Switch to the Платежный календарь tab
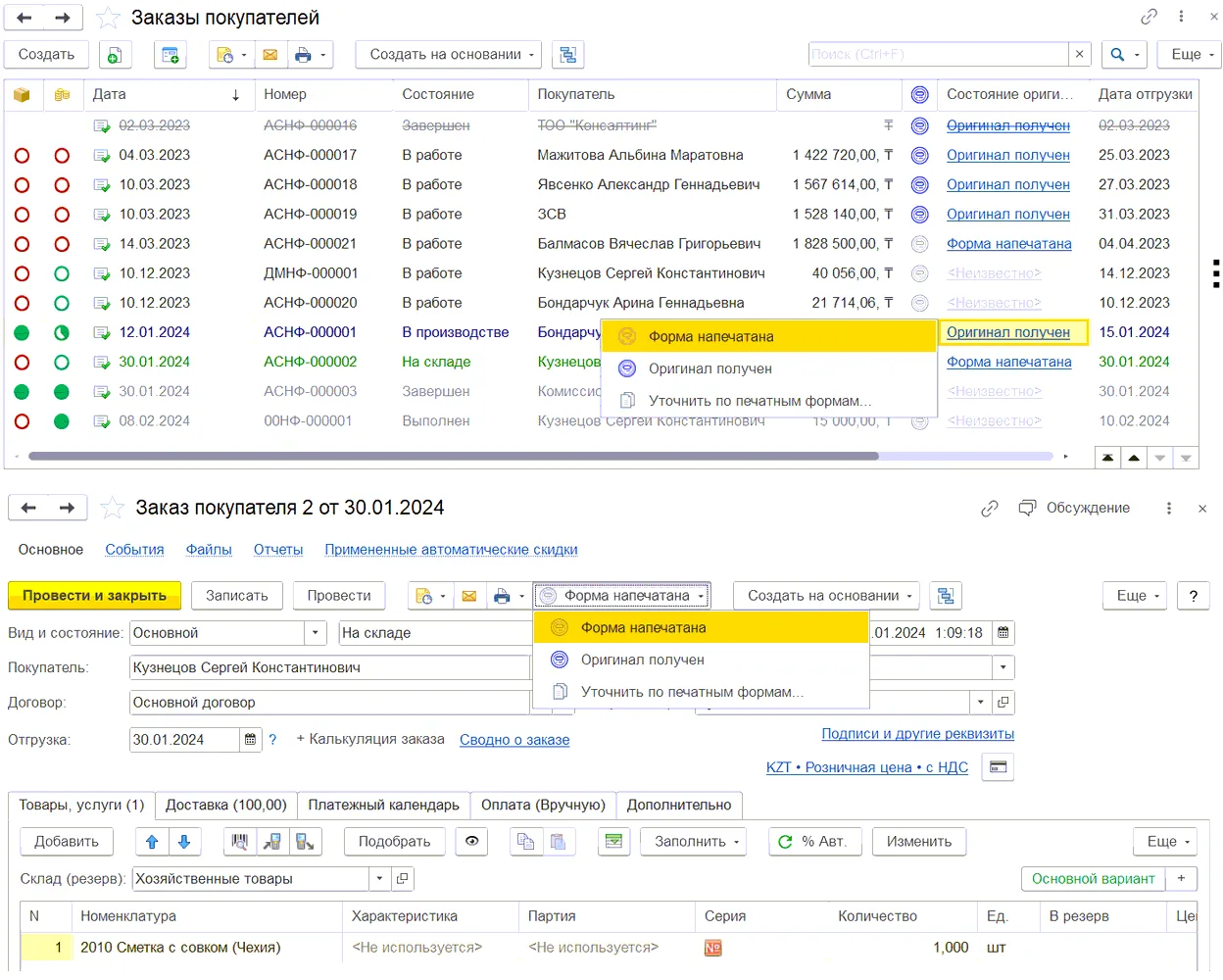 click(384, 805)
